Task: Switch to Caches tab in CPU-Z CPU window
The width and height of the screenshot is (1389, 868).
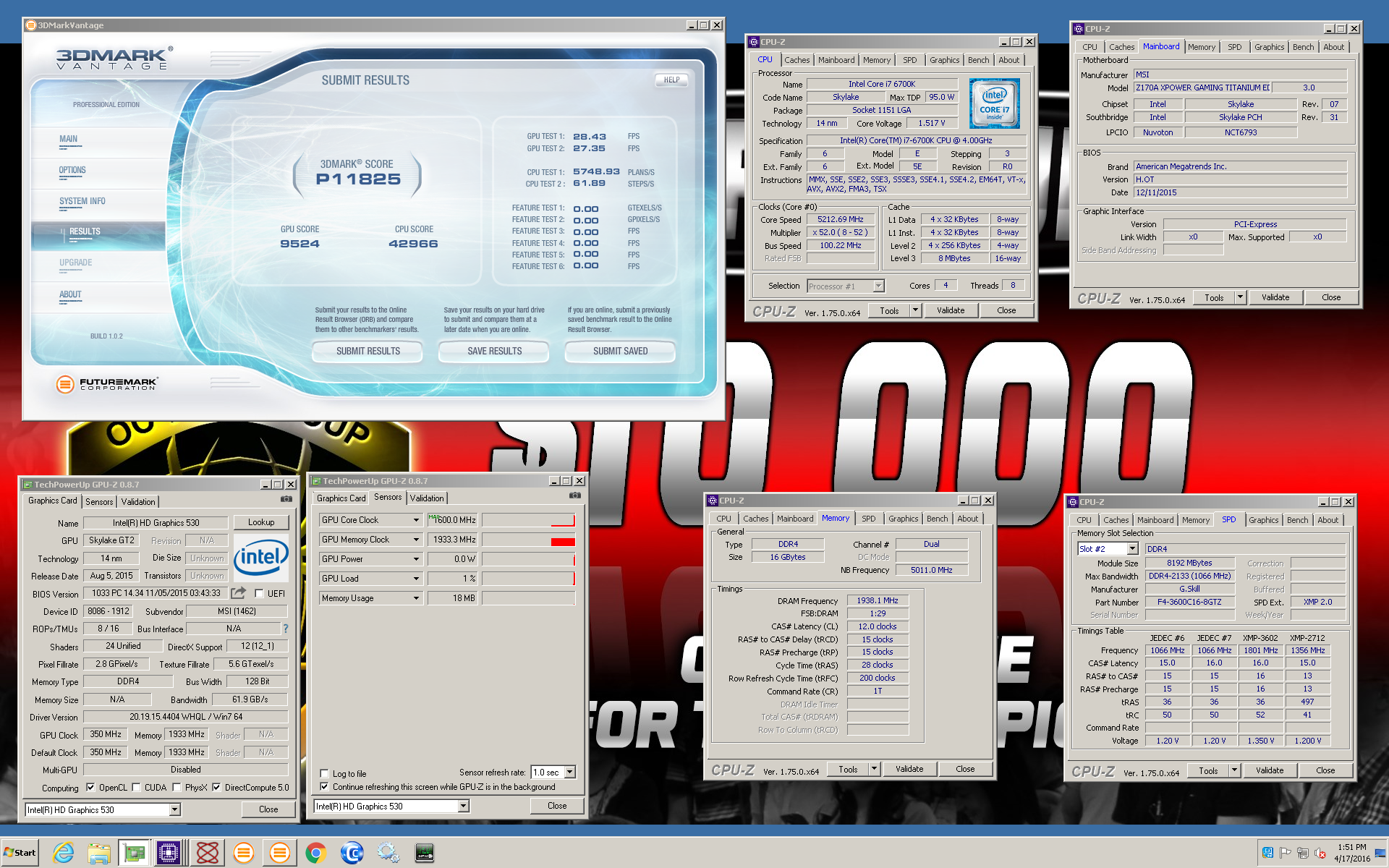Action: [x=797, y=60]
